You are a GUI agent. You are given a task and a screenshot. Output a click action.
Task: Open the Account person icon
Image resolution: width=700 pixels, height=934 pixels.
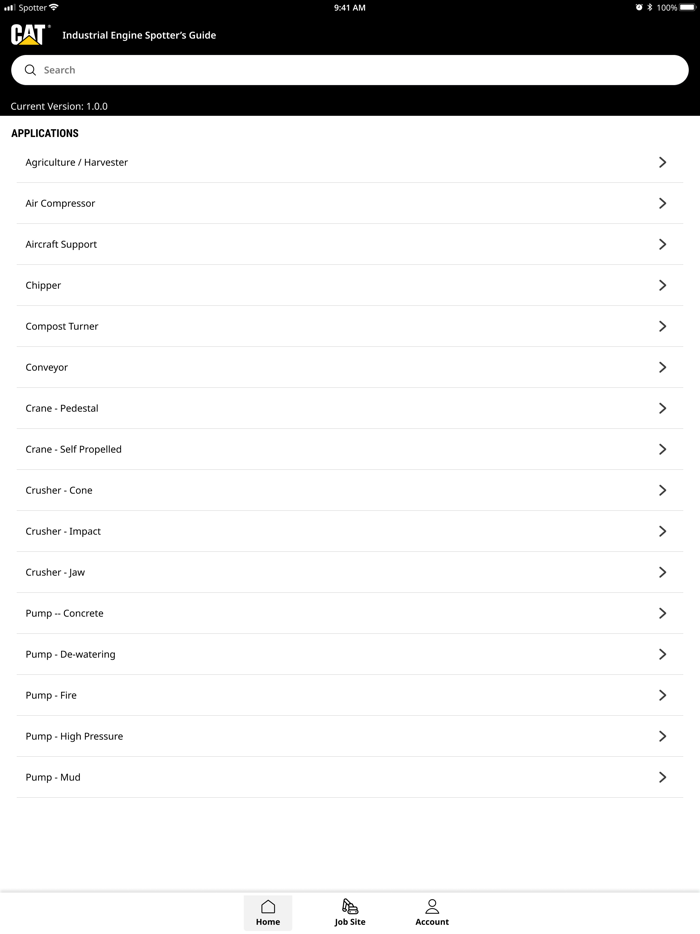click(432, 906)
